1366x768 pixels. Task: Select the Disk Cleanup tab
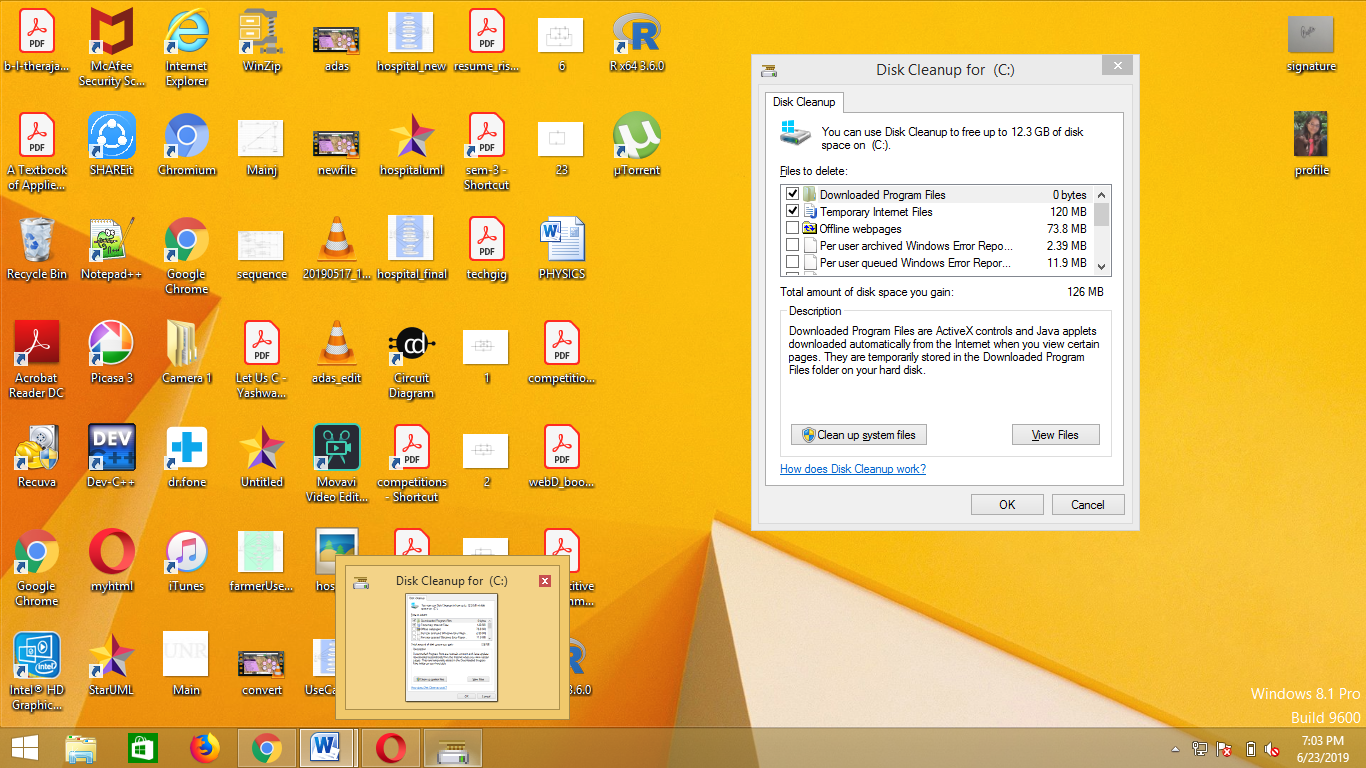[x=804, y=102]
